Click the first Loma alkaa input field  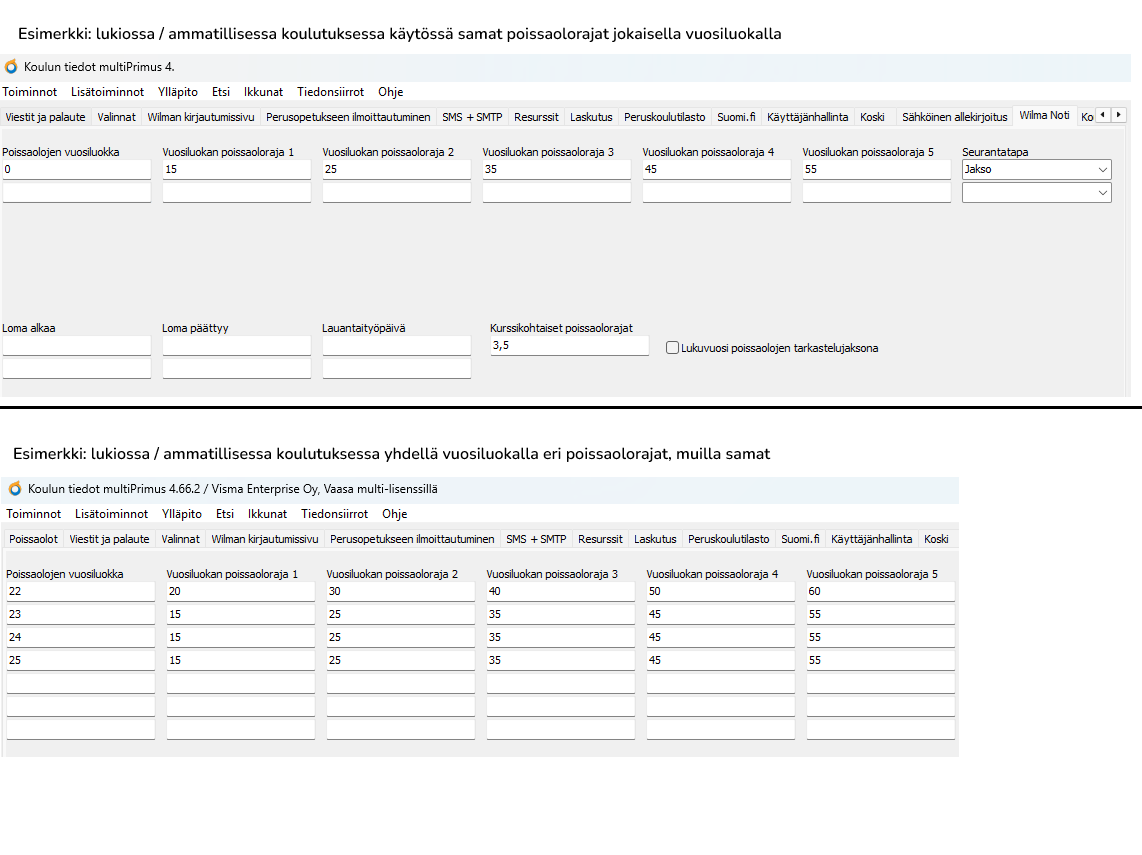[77, 346]
